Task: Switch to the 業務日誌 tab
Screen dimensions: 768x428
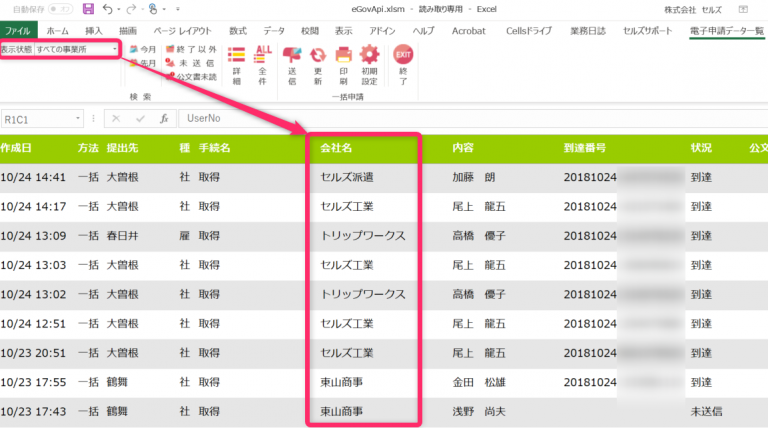Action: click(x=588, y=31)
